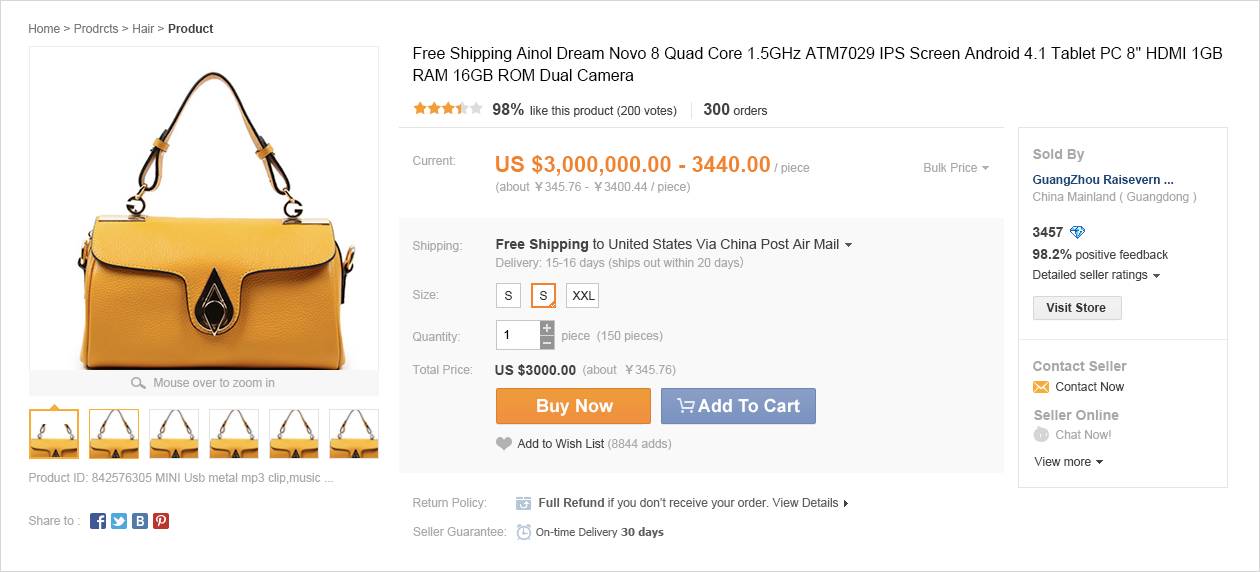The height and width of the screenshot is (572, 1260).
Task: Share product via VK icon
Action: 140,521
